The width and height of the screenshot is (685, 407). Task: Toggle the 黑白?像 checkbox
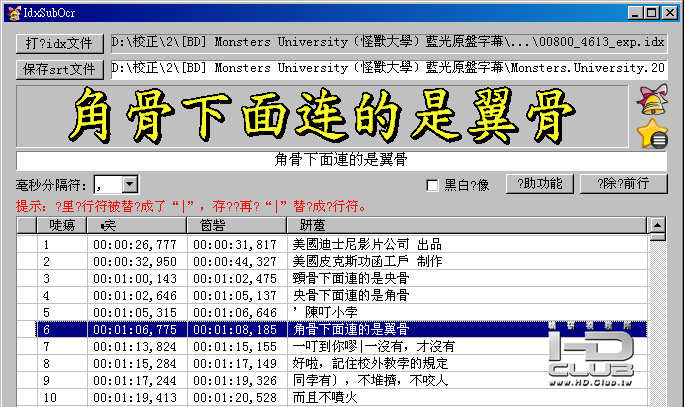432,185
